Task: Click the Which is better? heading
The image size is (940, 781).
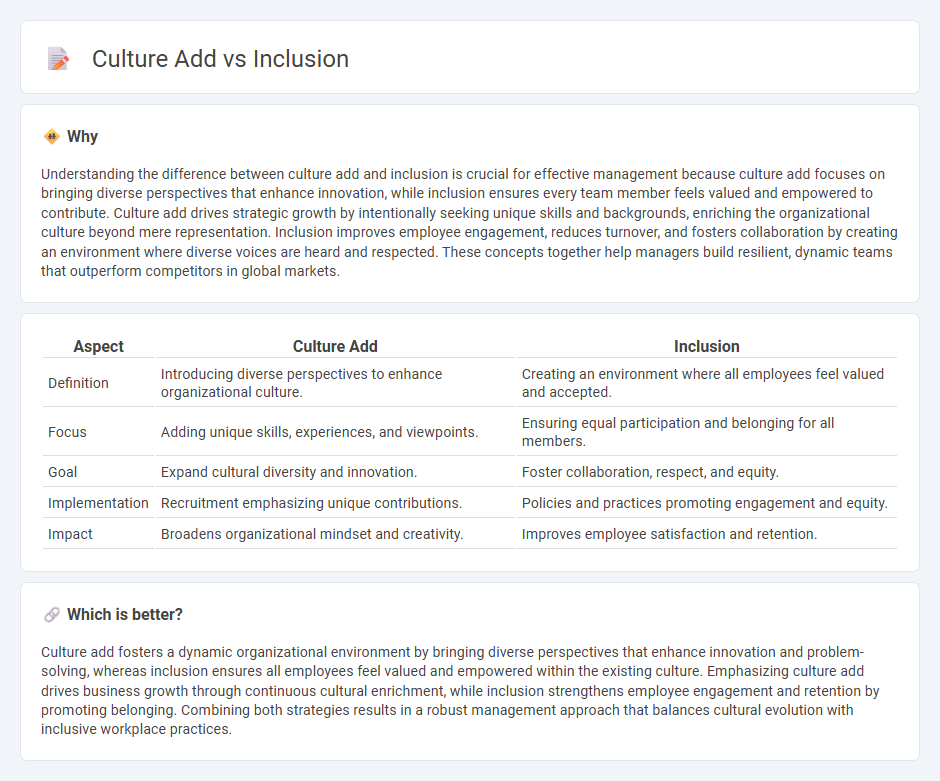Action: 125,614
